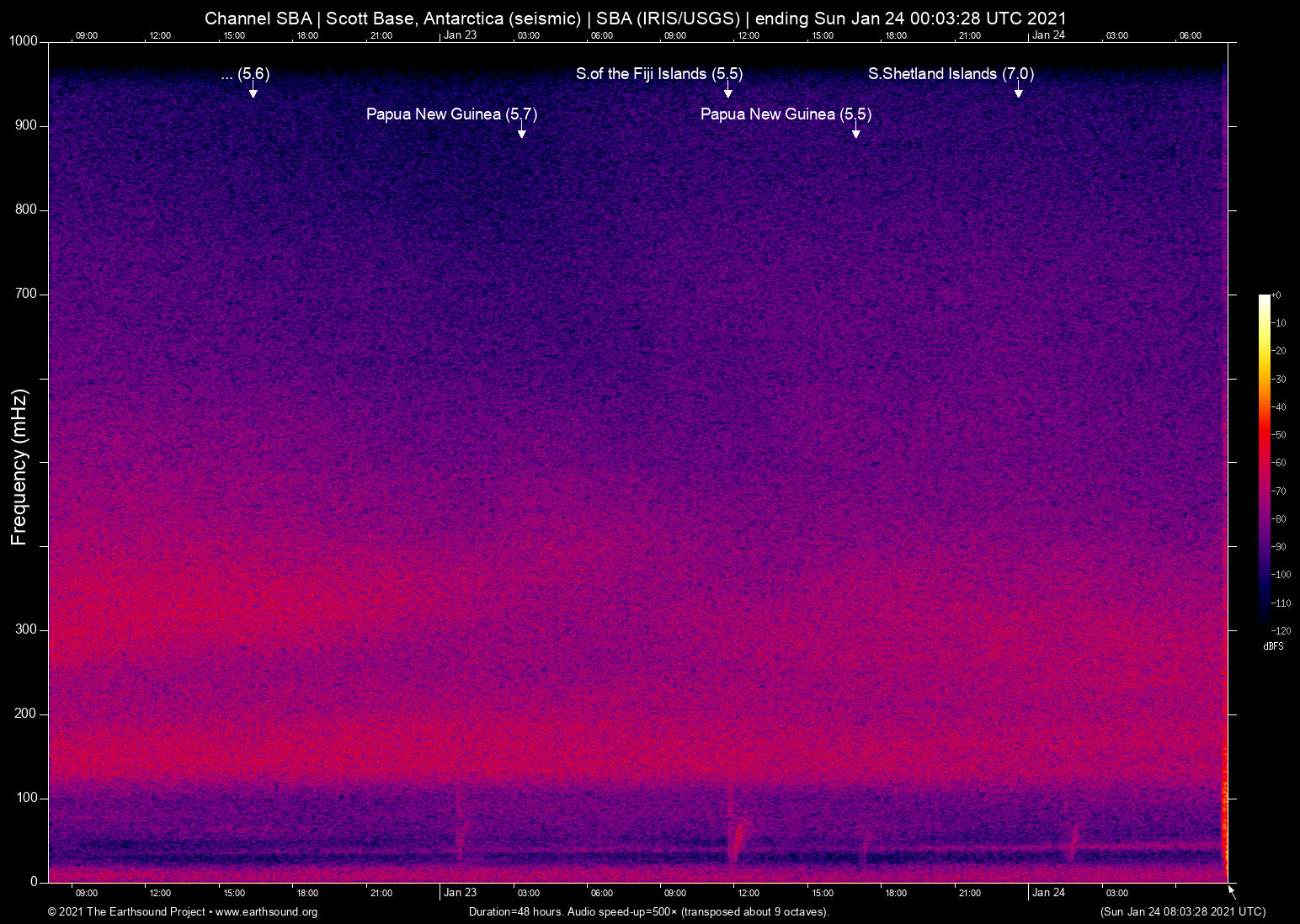Select the S.Shetland Islands (7.0) event label

pos(951,74)
